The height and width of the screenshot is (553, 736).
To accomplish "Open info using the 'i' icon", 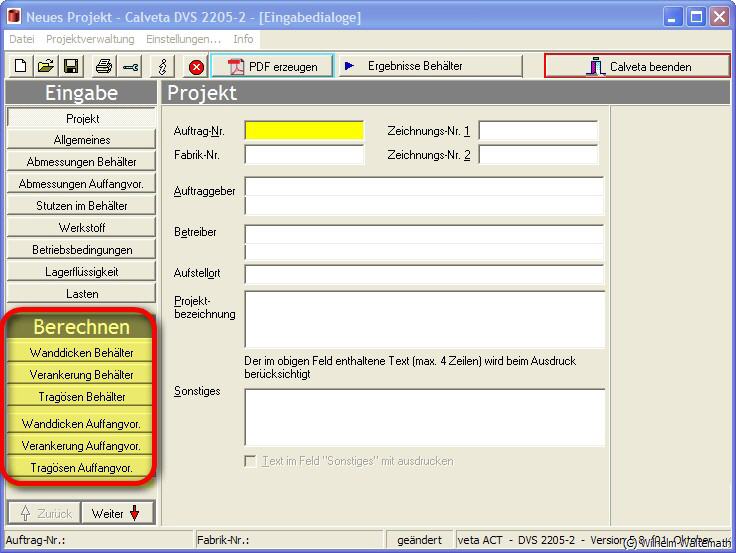I will (164, 67).
